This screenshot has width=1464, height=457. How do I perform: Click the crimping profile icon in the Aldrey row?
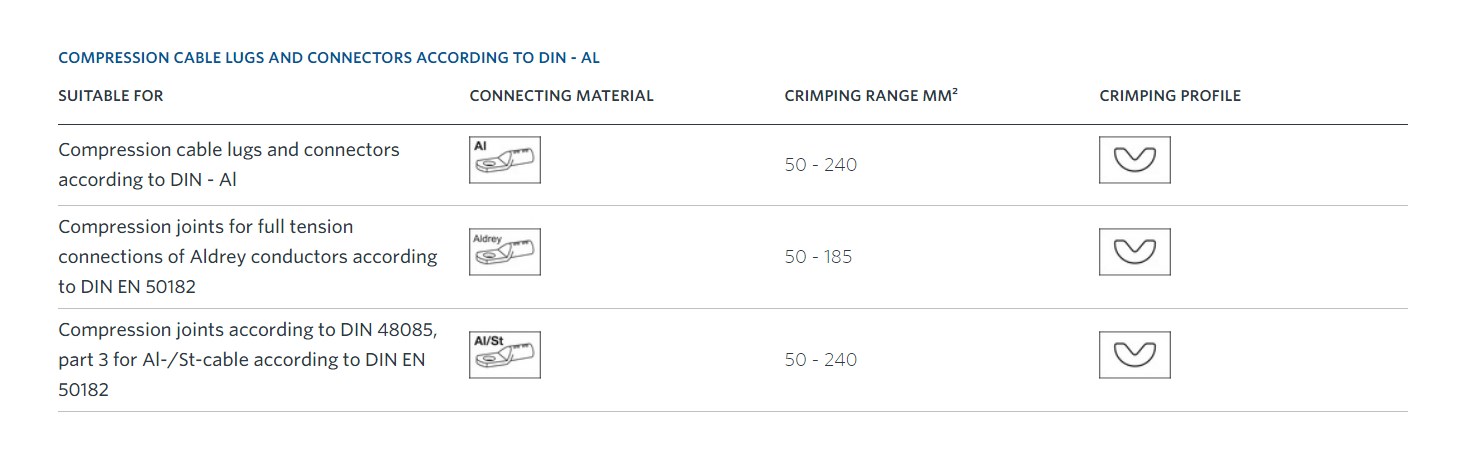click(1135, 252)
